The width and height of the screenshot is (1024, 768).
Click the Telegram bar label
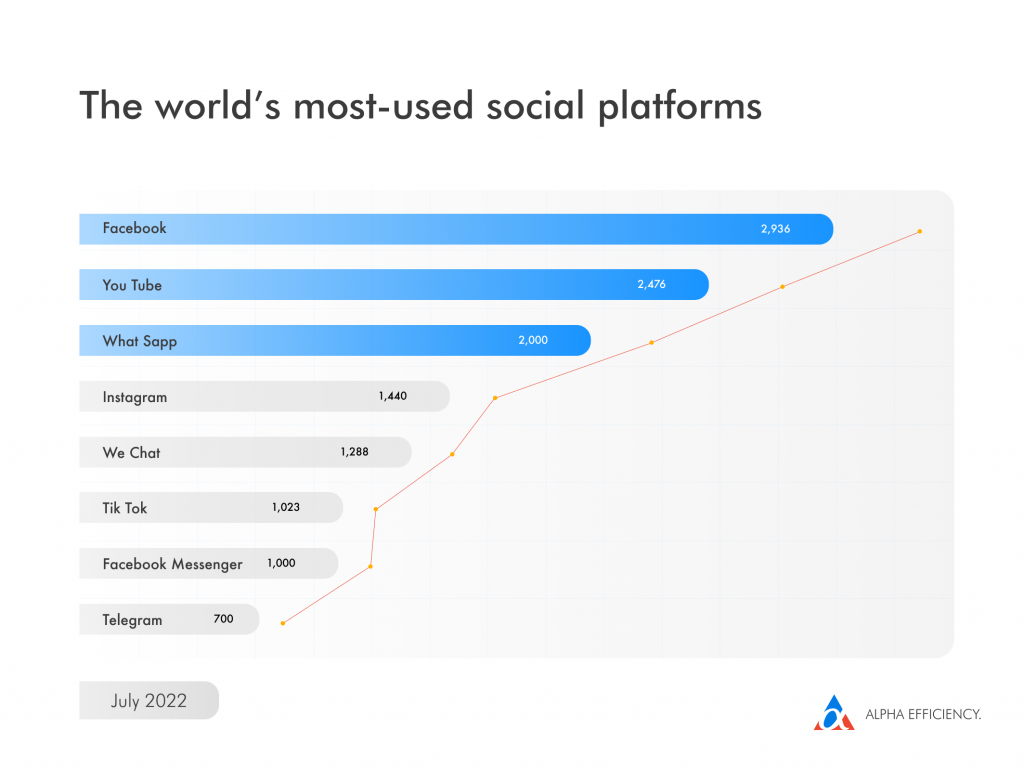132,620
